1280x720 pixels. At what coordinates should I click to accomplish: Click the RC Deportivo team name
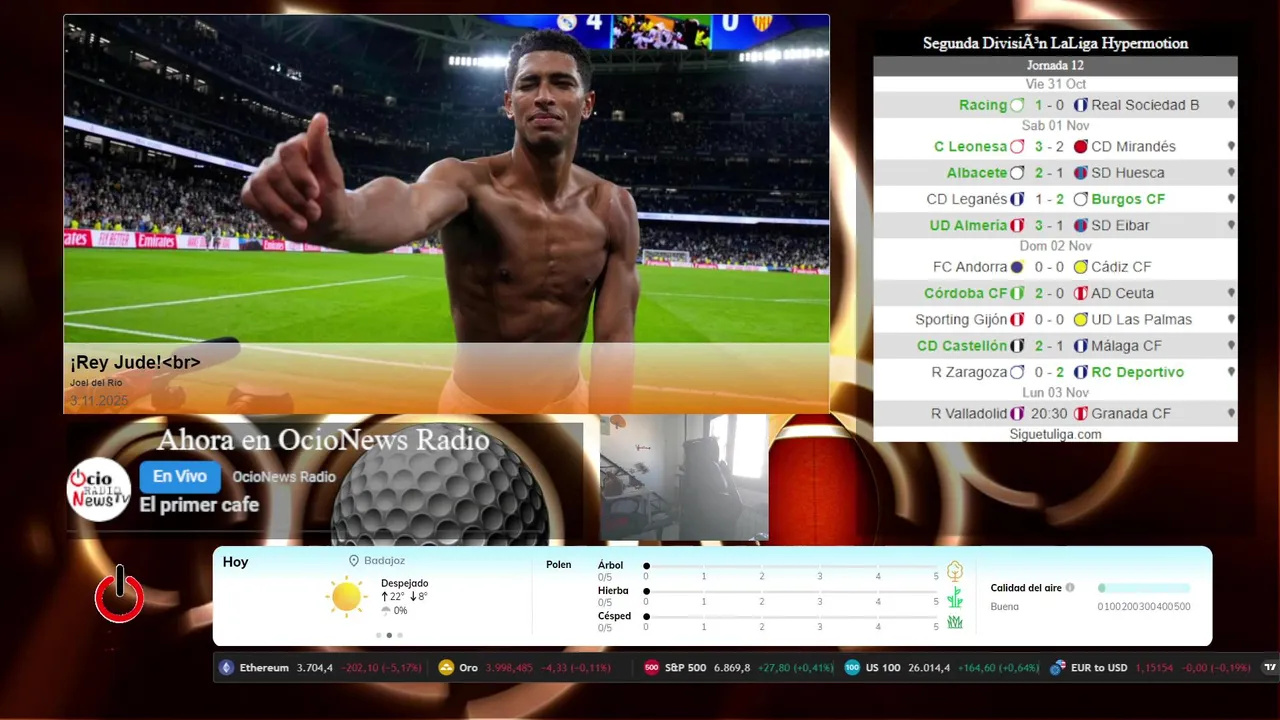click(1138, 372)
